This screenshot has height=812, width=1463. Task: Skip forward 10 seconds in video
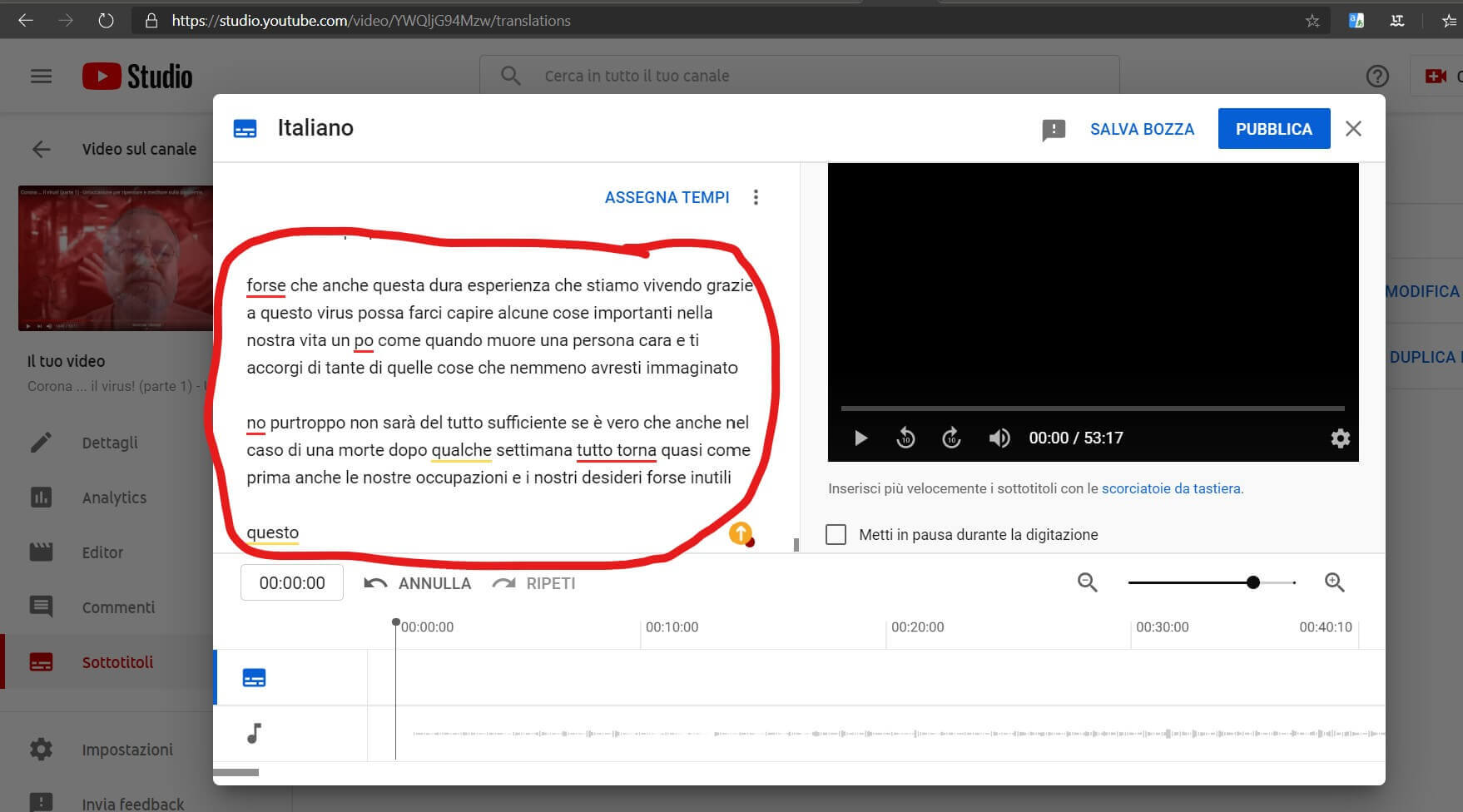coord(951,438)
